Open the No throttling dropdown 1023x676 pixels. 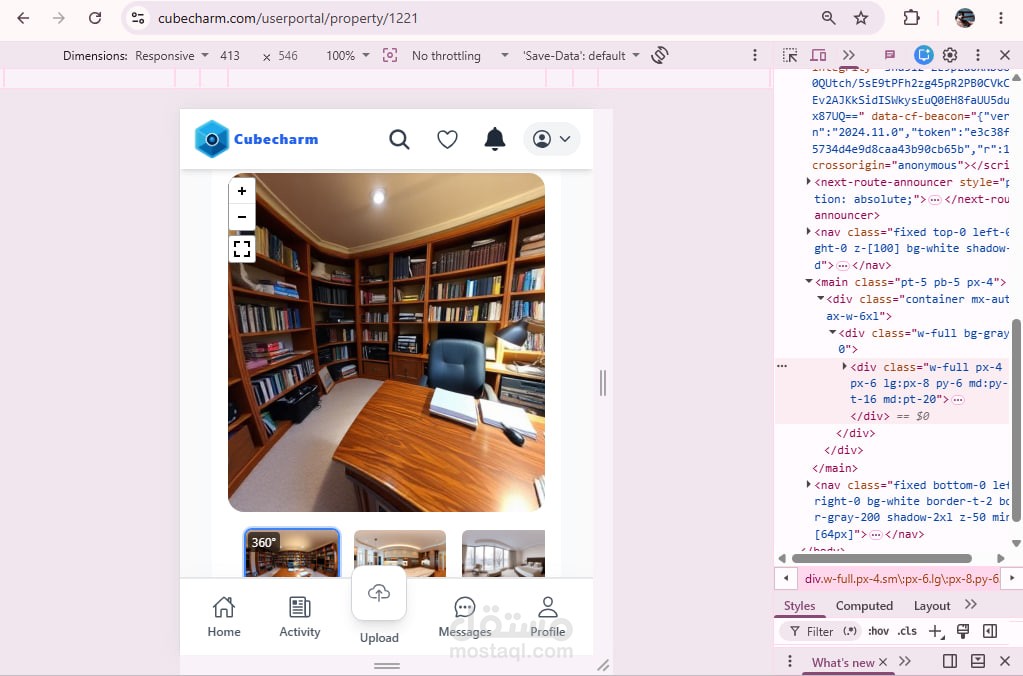(x=460, y=55)
